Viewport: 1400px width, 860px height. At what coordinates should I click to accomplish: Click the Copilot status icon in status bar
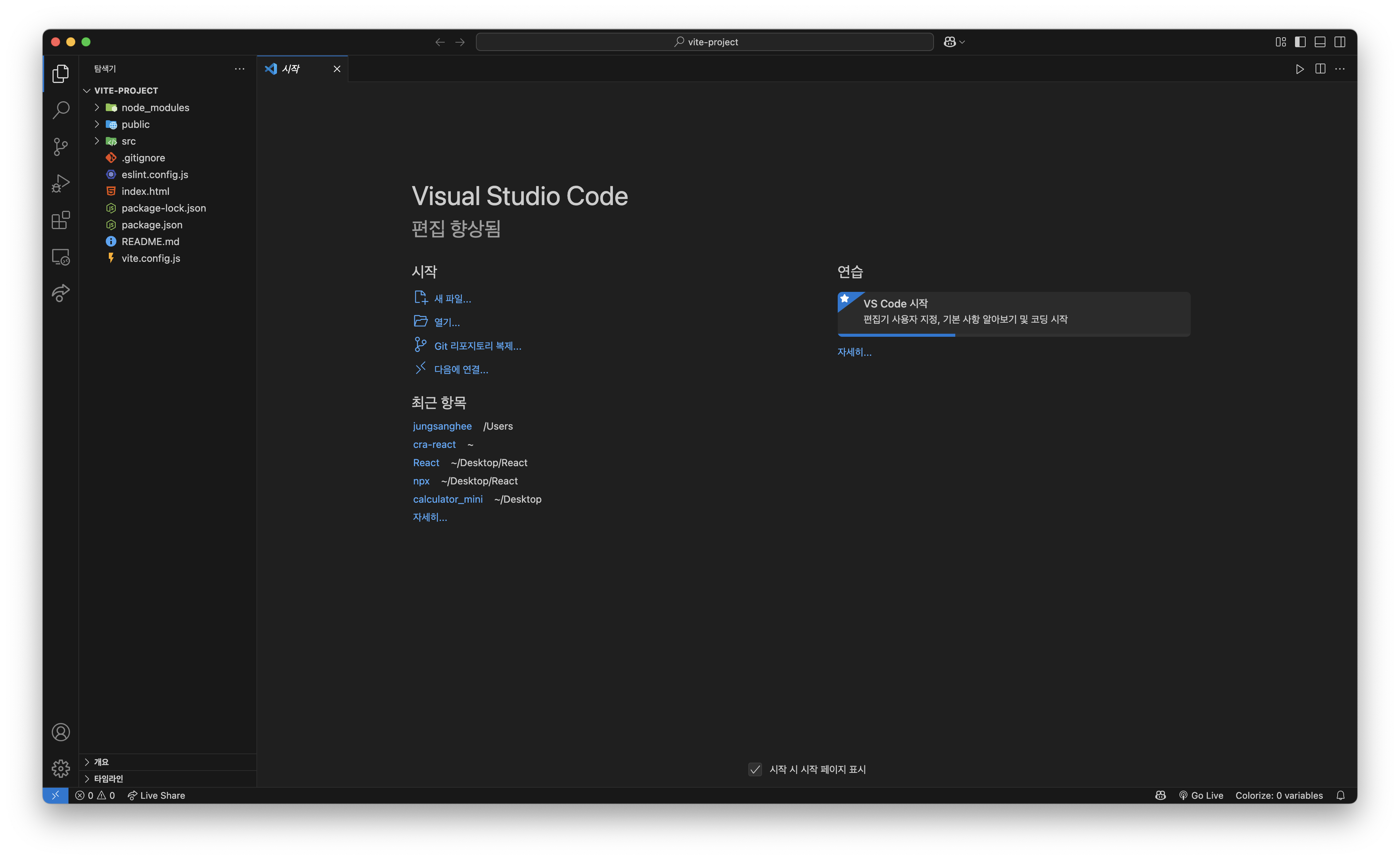(1161, 795)
